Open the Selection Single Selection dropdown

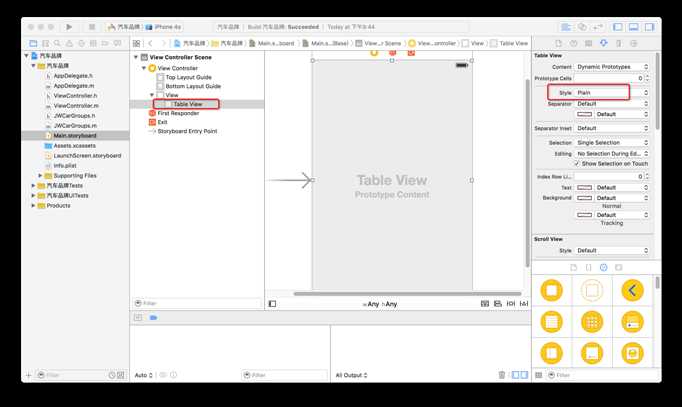click(612, 143)
